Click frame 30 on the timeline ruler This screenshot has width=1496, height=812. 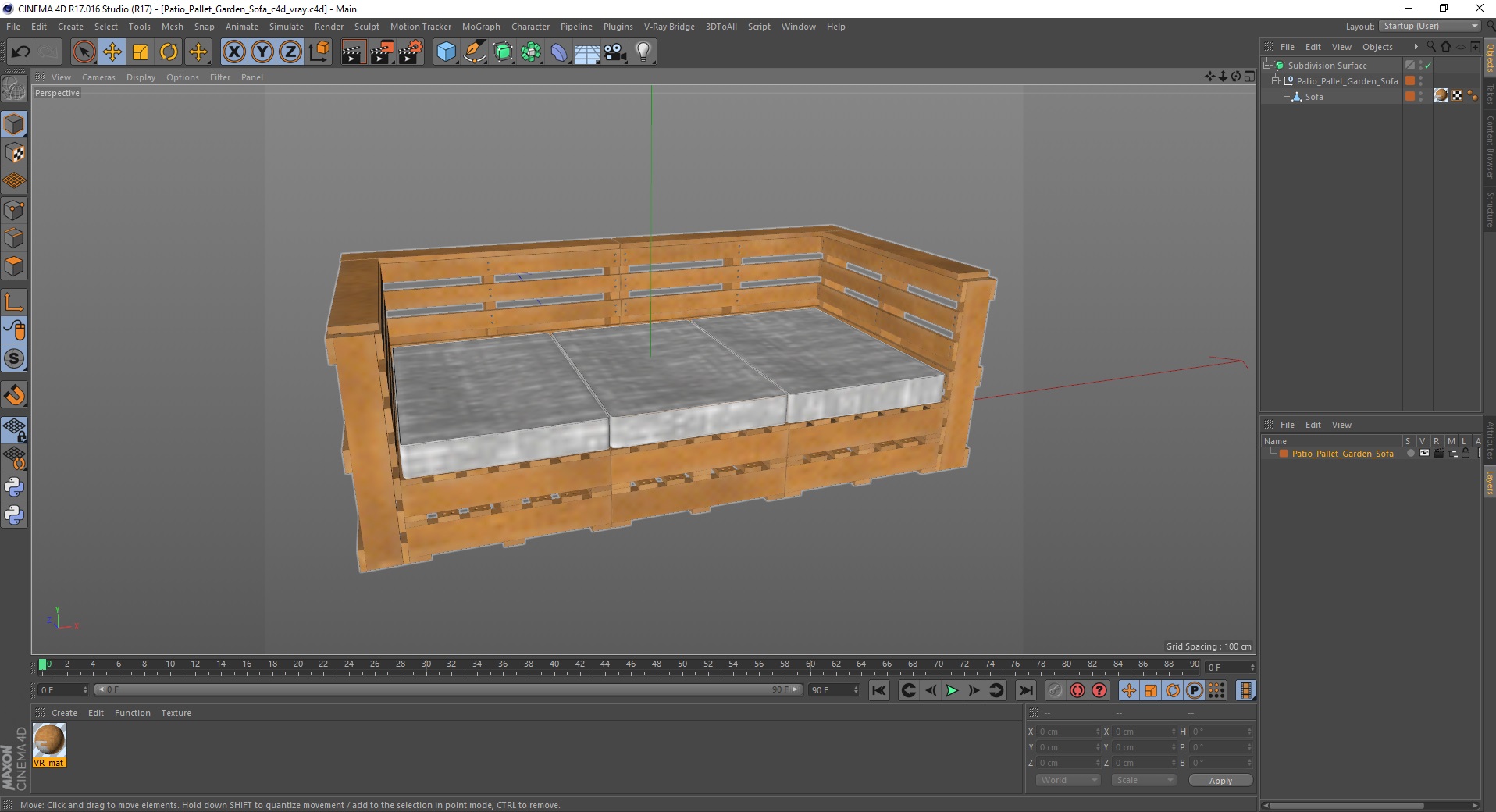point(426,666)
